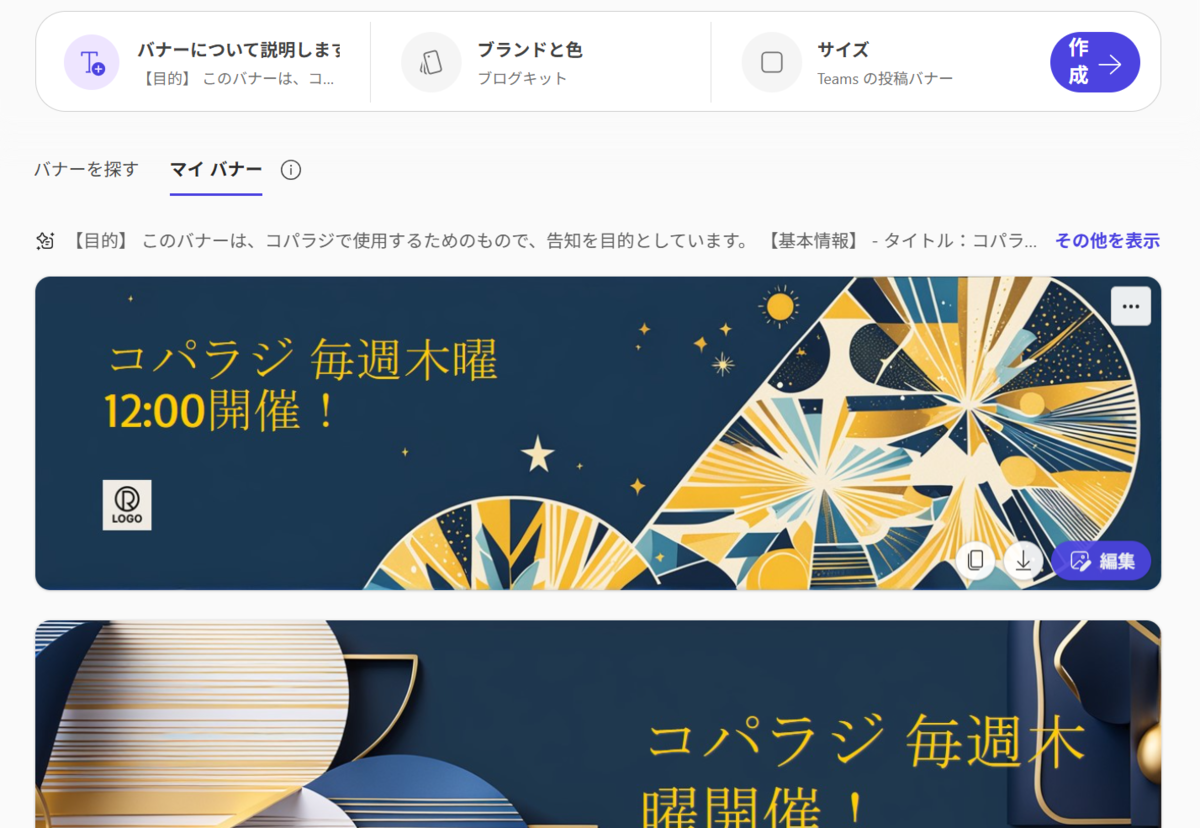Switch to the バナーを探す tab
The image size is (1200, 828).
point(86,170)
